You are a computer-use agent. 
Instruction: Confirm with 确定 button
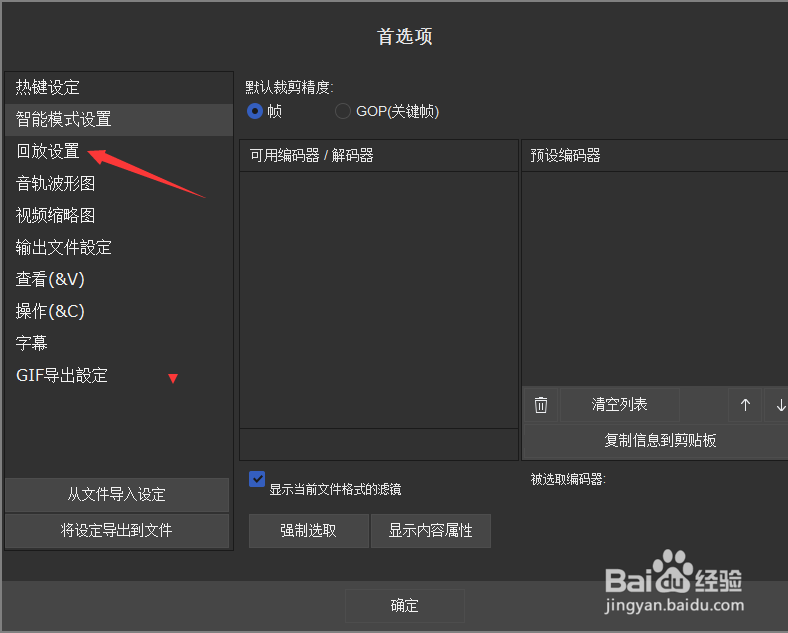click(x=405, y=606)
